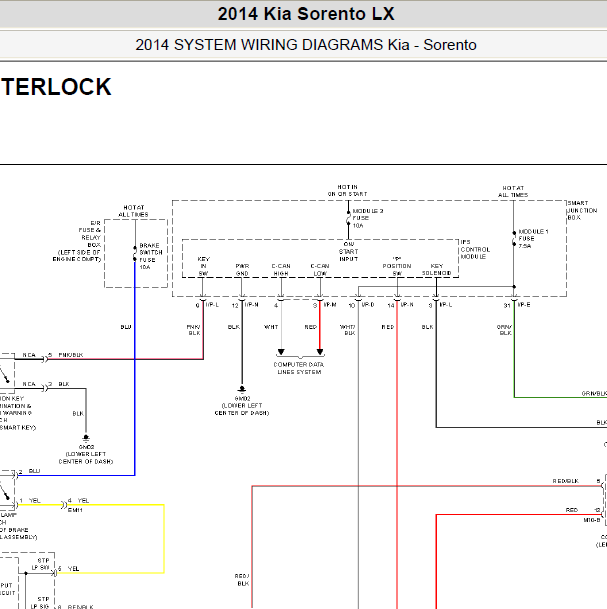Click the 'ON/START INPUT' label
The height and width of the screenshot is (609, 607).
pos(348,251)
